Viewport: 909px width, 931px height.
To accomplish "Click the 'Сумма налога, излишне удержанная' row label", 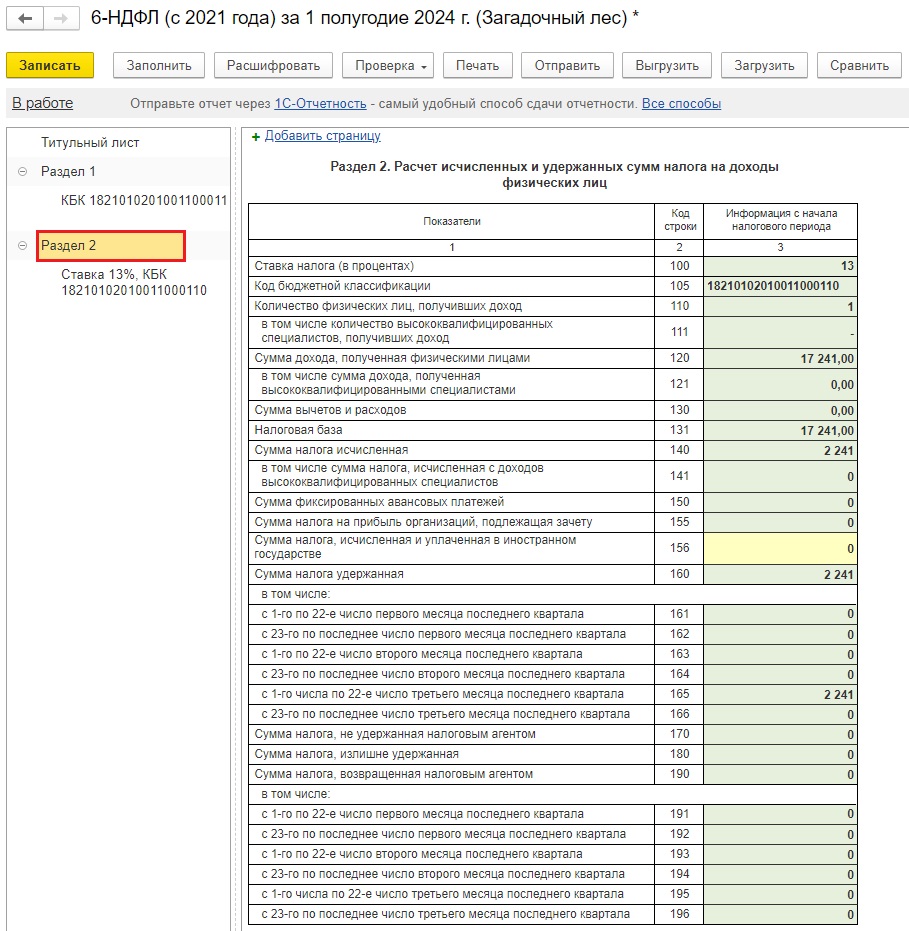I will click(x=357, y=754).
